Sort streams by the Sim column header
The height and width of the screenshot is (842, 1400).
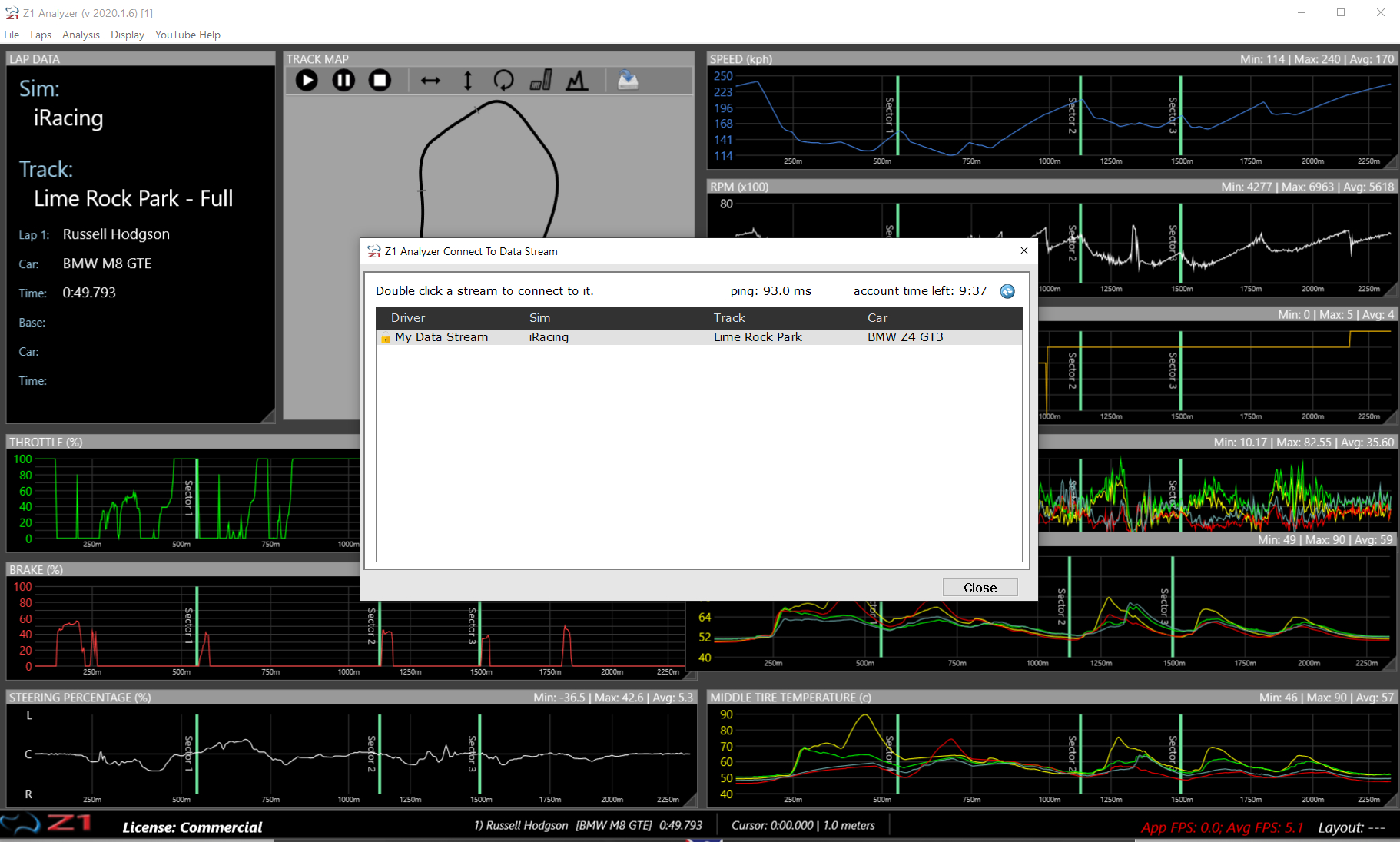point(539,318)
